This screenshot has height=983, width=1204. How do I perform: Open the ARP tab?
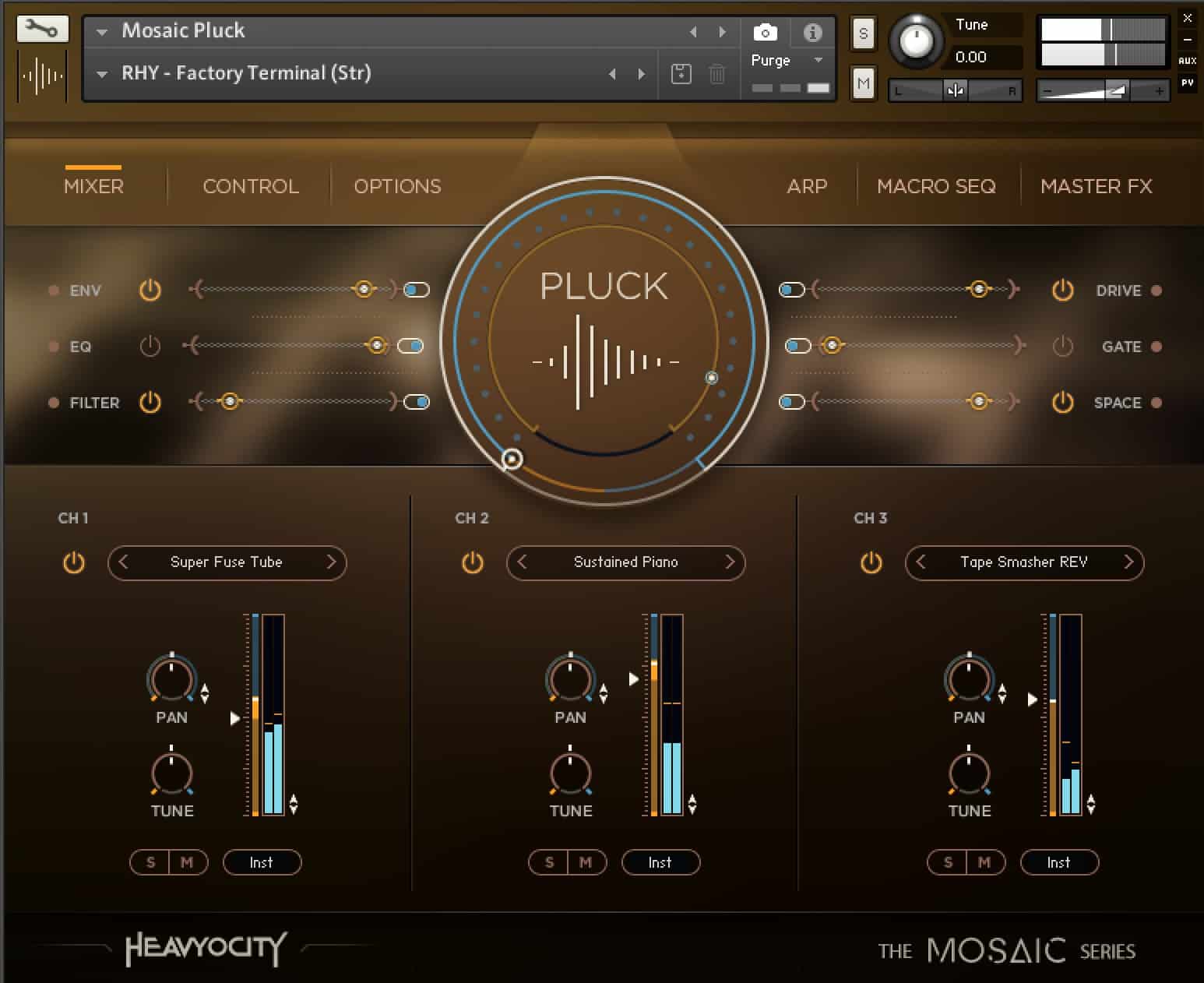807,186
